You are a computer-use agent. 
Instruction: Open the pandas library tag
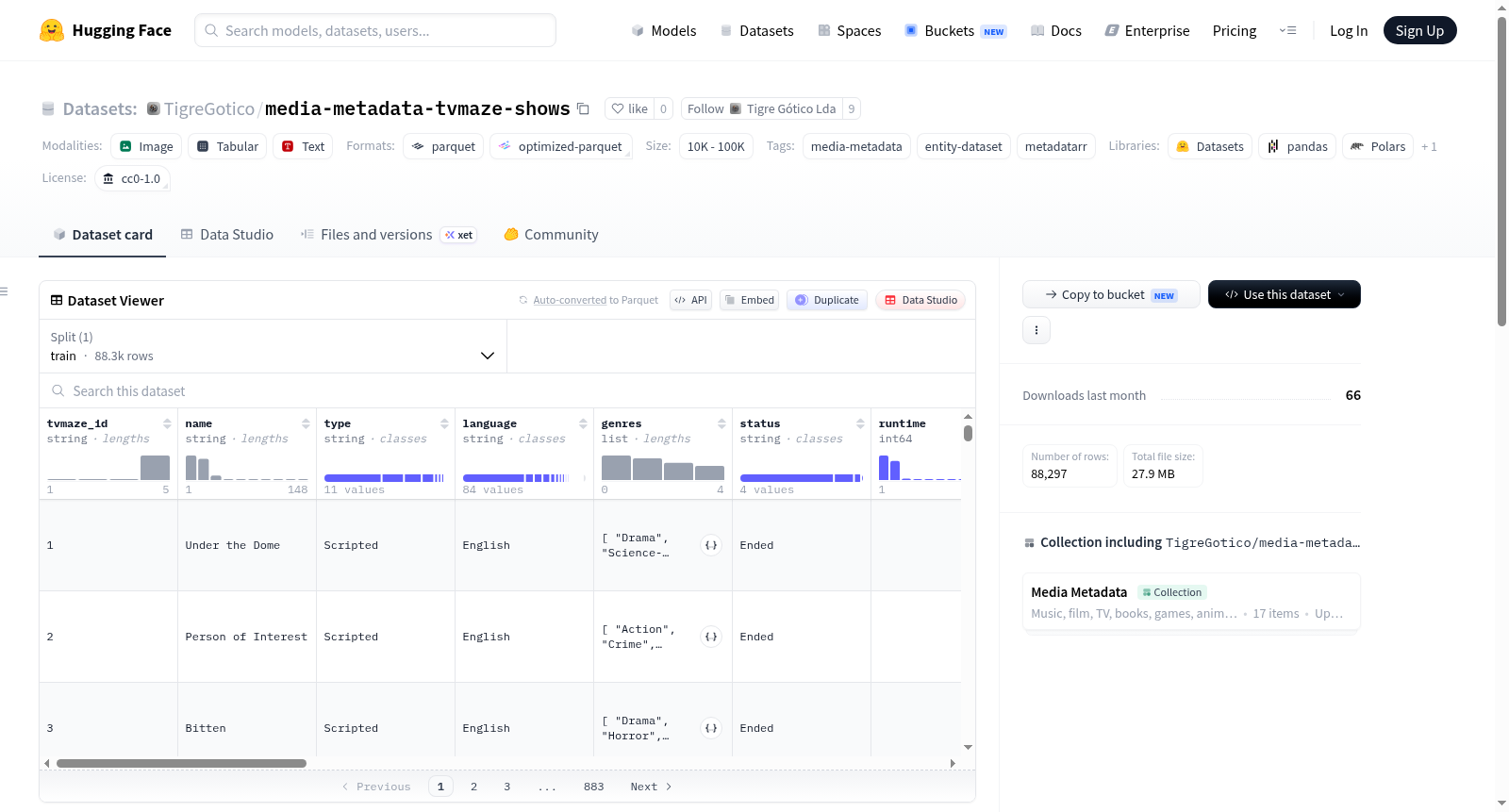(x=1297, y=146)
